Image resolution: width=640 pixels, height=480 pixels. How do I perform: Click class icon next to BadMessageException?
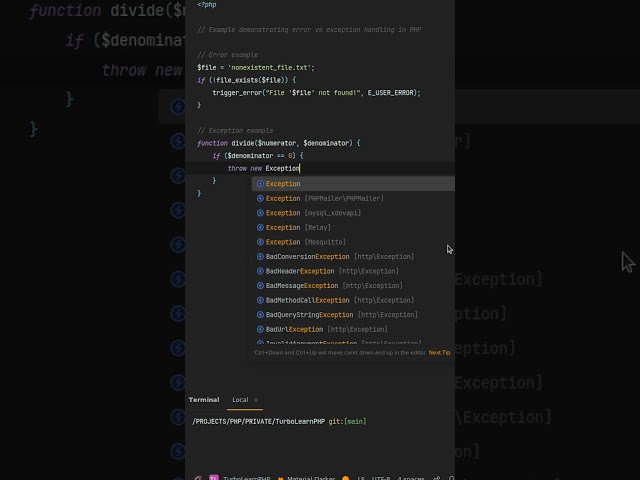[x=260, y=286]
